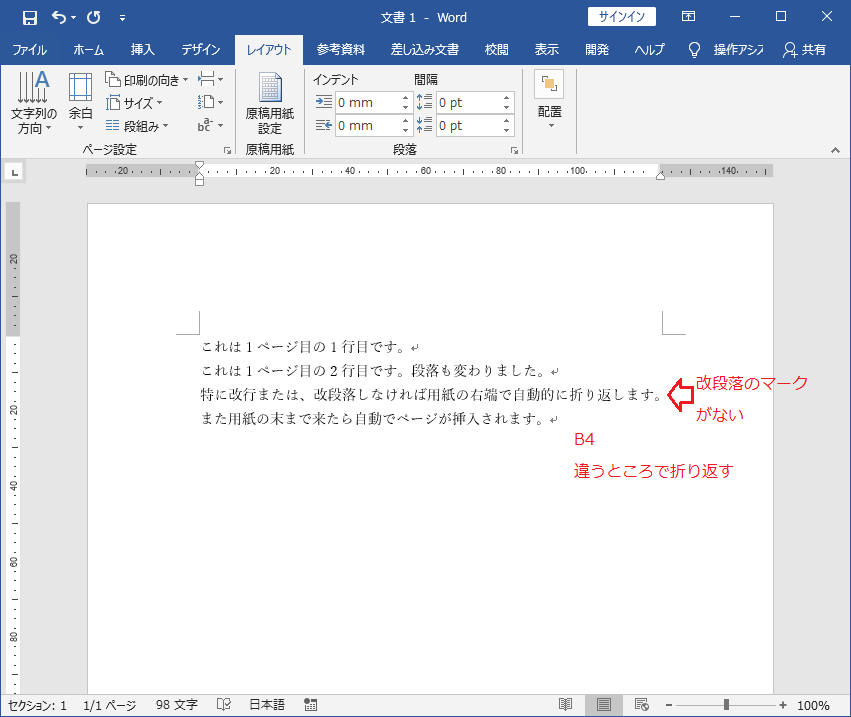851x717 pixels.
Task: Select the 文字列の方向 (text direction) tool
Action: point(33,100)
